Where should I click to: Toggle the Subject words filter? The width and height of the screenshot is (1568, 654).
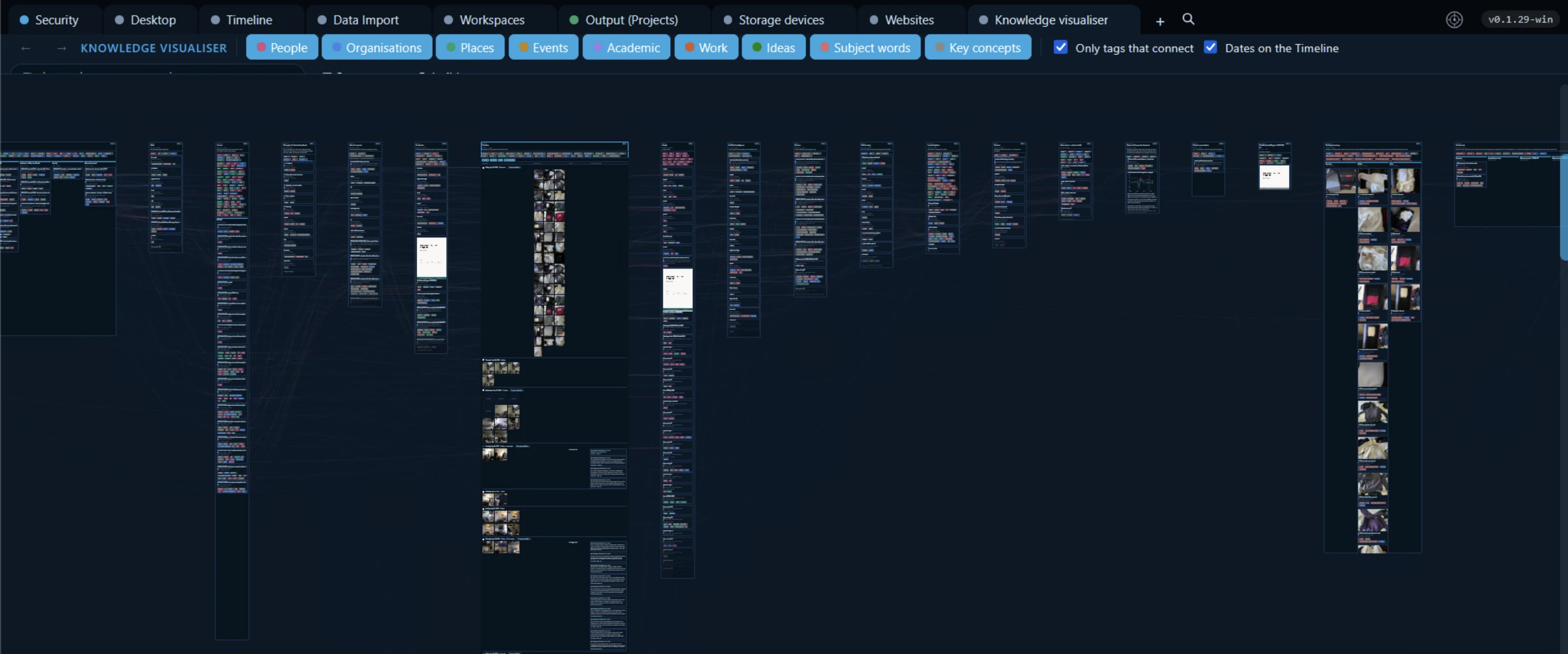[865, 48]
